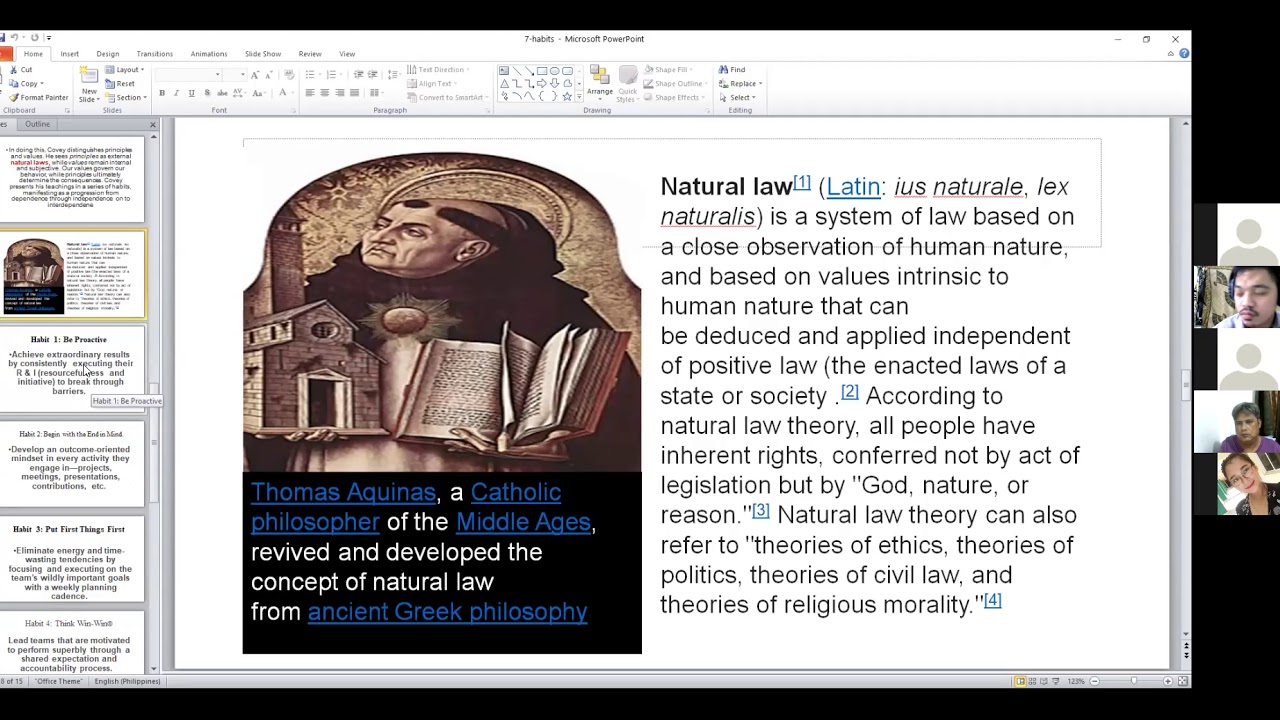Open the Layout dropdown

coord(126,70)
